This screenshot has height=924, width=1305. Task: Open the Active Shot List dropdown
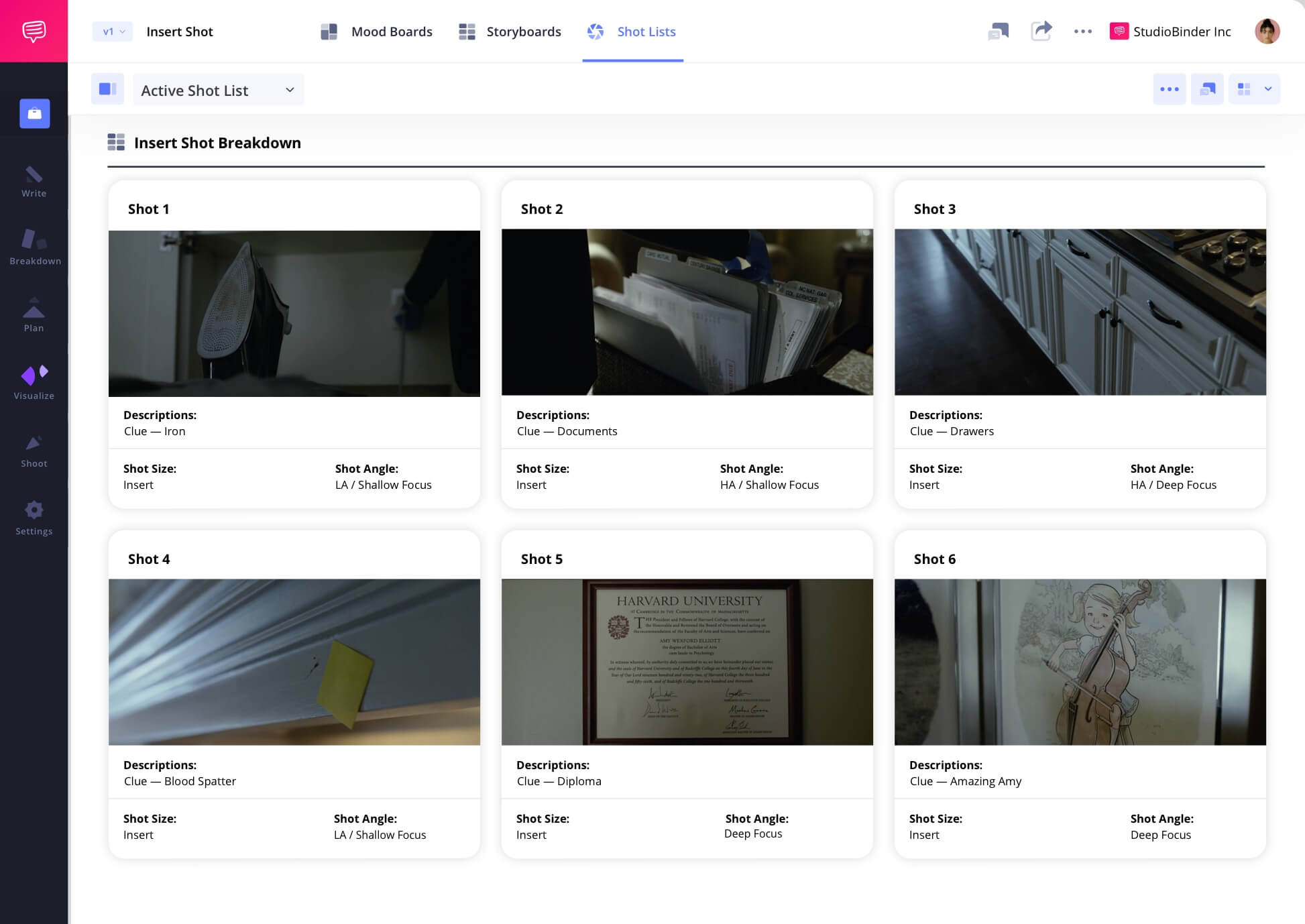pos(218,89)
